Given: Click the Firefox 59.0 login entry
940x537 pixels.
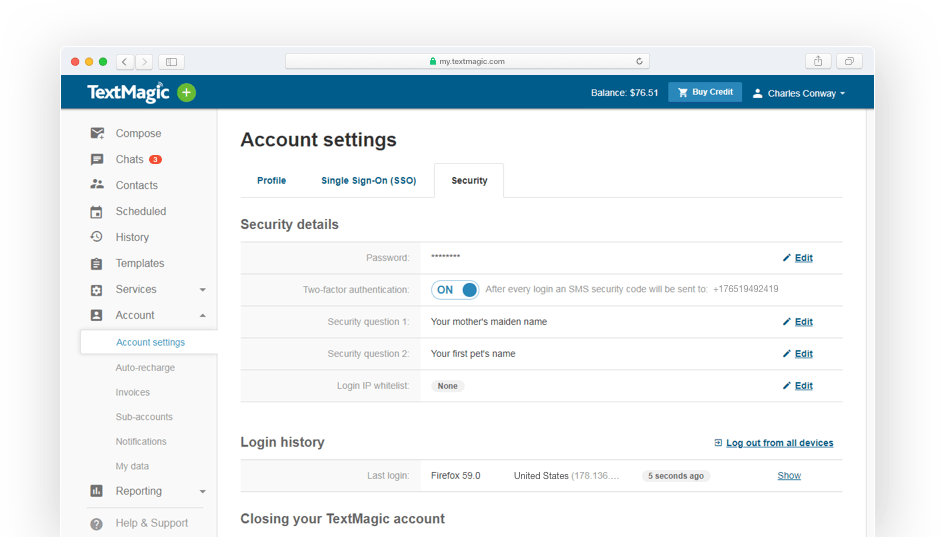Looking at the screenshot, I should 456,475.
